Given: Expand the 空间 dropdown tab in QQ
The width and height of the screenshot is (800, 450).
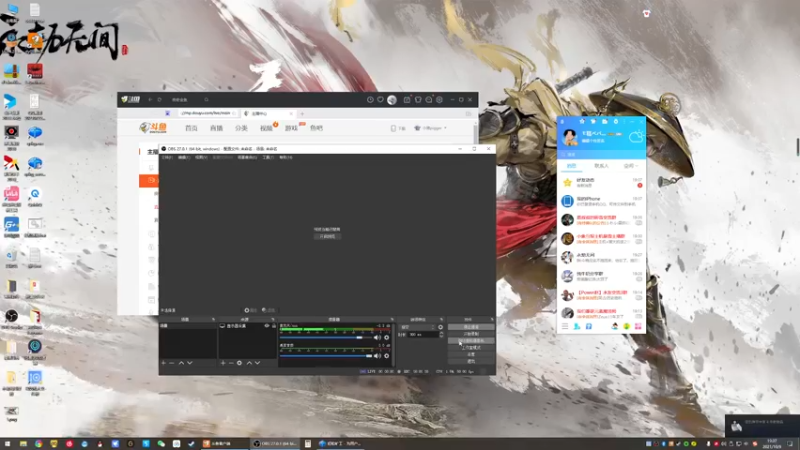Looking at the screenshot, I should (x=631, y=166).
